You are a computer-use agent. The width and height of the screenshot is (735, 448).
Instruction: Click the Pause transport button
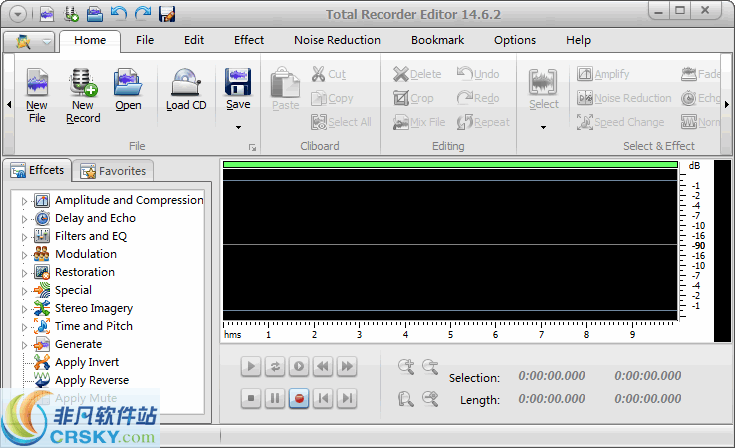(x=275, y=399)
